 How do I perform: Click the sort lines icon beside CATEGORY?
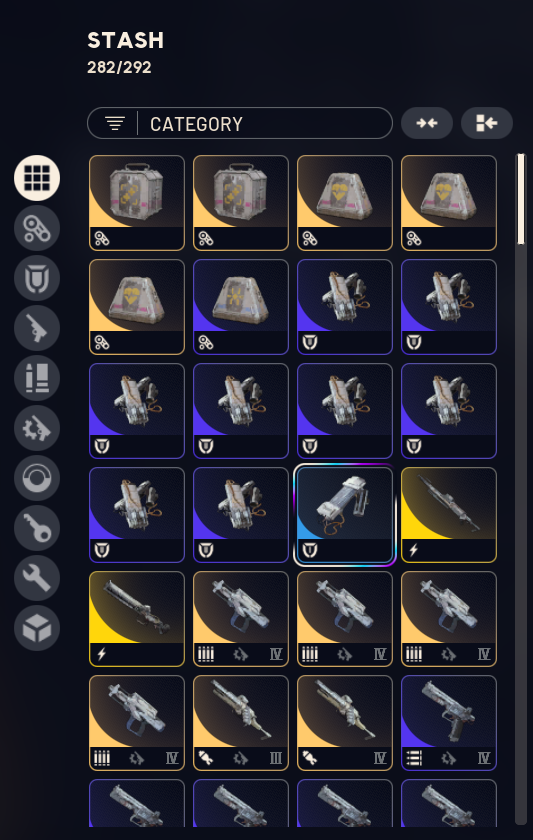tap(115, 124)
